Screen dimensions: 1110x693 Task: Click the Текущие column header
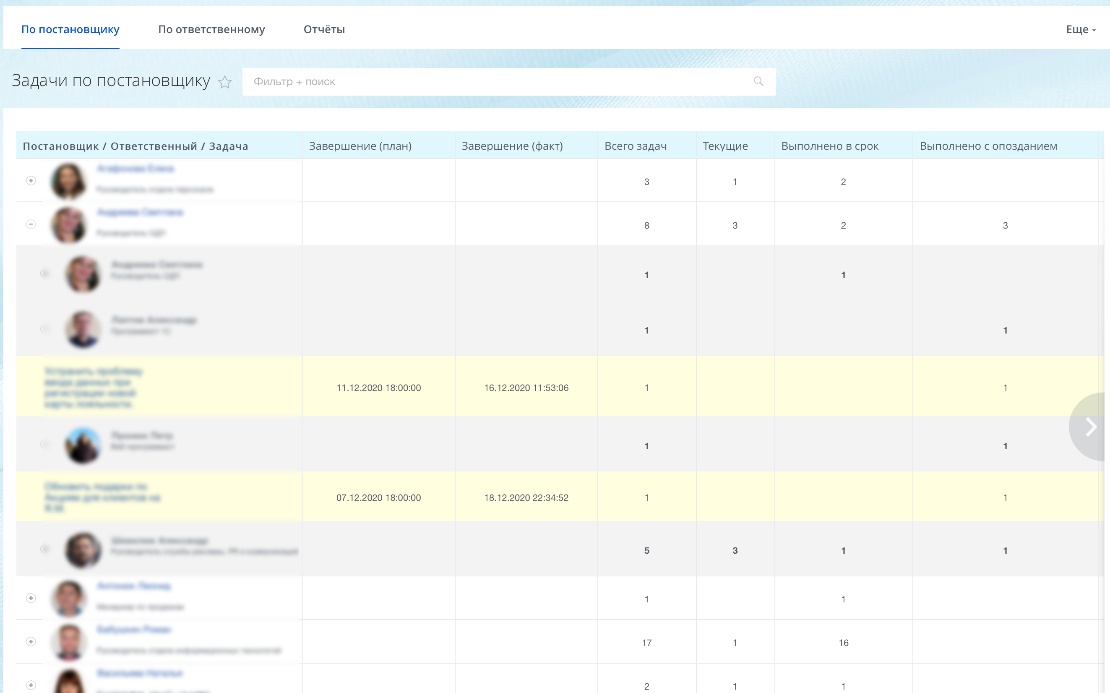[726, 146]
